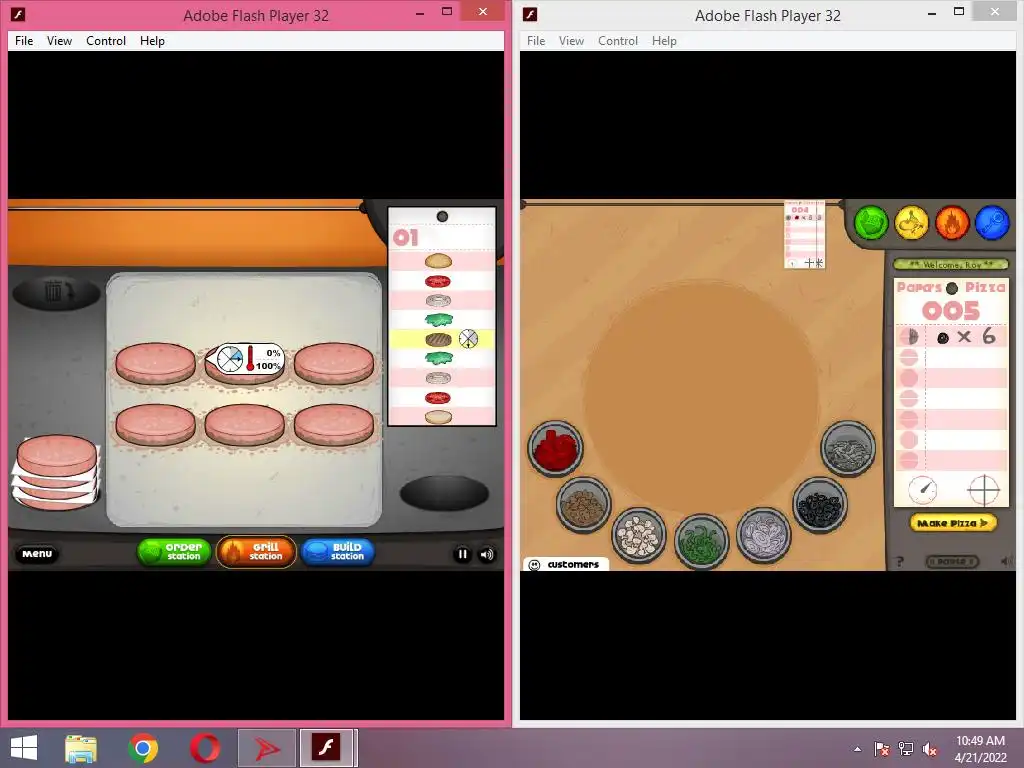The width and height of the screenshot is (1024, 768).
Task: Click the orange bake station flame button
Action: (x=952, y=223)
